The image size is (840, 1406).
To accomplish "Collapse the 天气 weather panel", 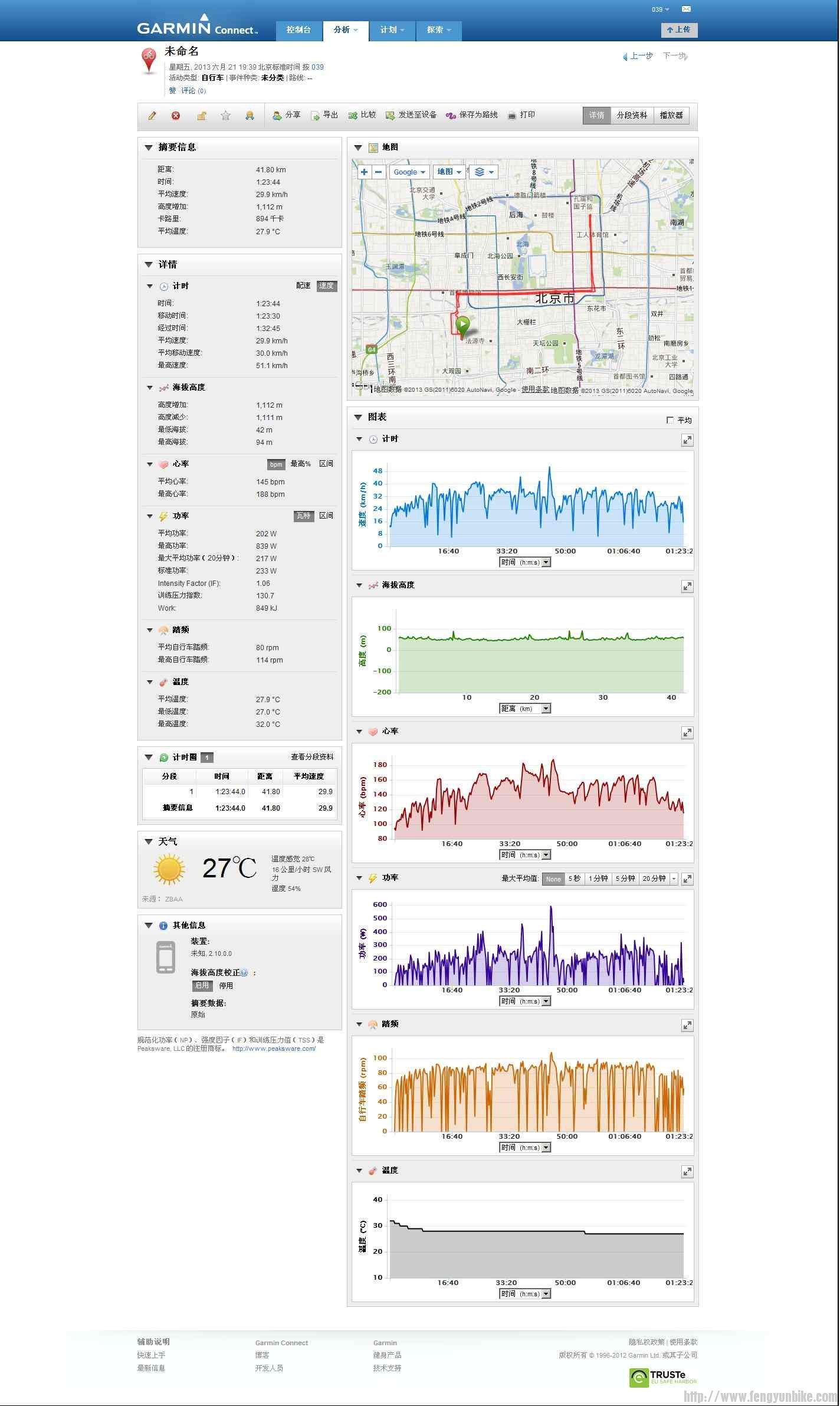I will pyautogui.click(x=149, y=841).
